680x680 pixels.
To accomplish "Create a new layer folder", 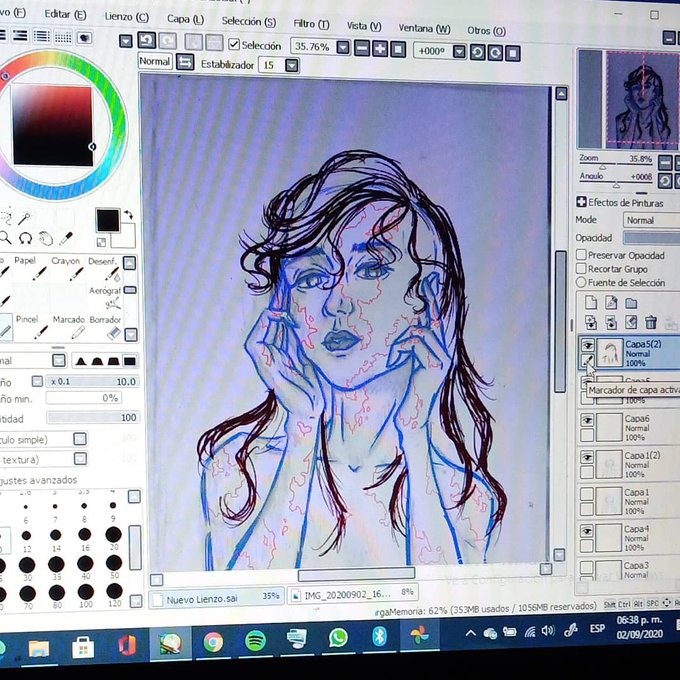I will [631, 303].
